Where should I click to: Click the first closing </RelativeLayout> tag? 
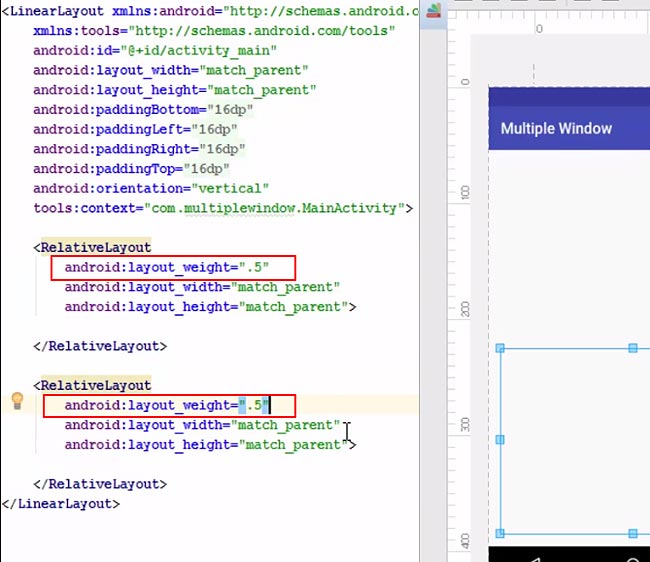tap(100, 346)
